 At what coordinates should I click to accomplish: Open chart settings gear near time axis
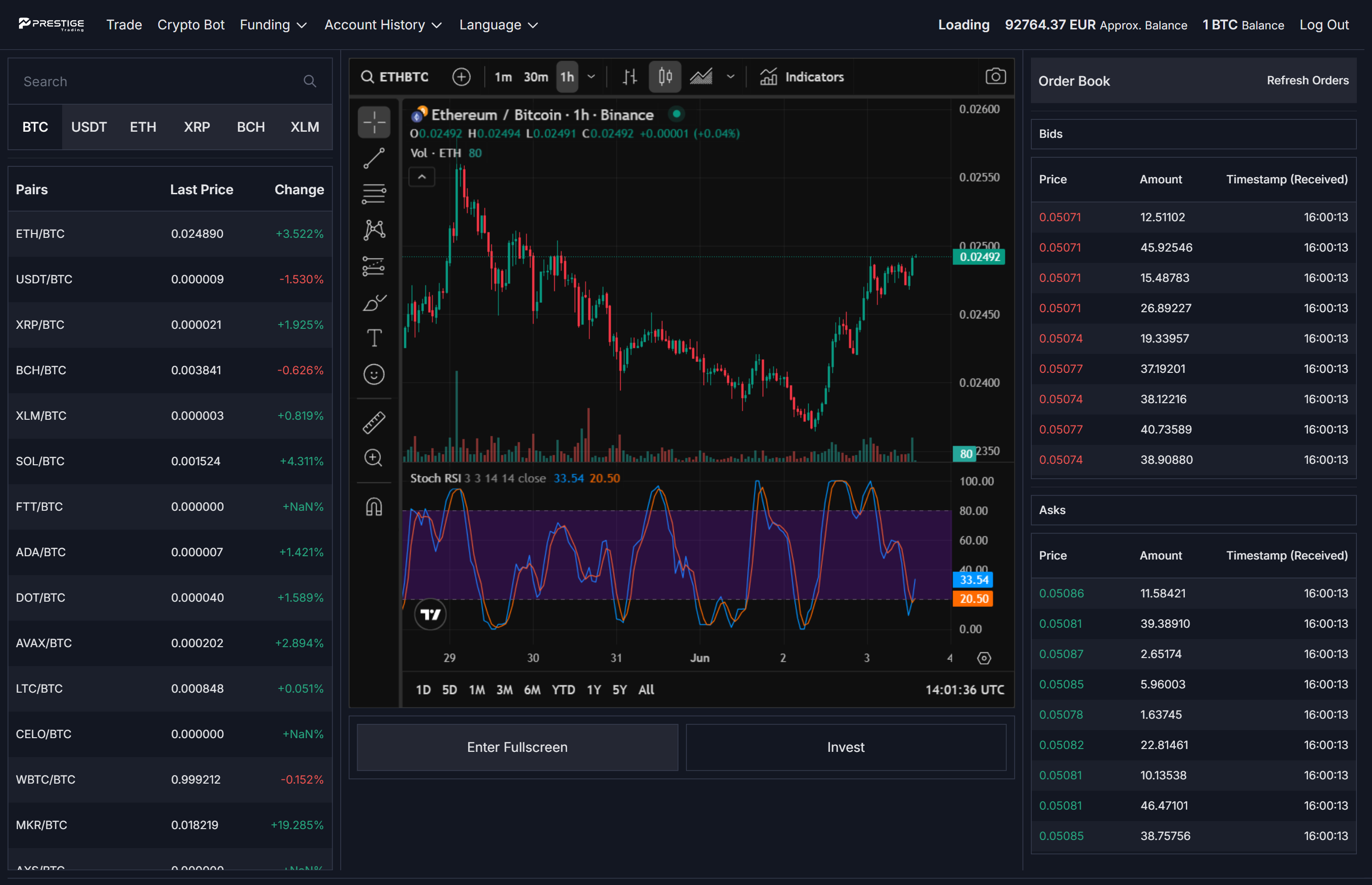coord(984,658)
